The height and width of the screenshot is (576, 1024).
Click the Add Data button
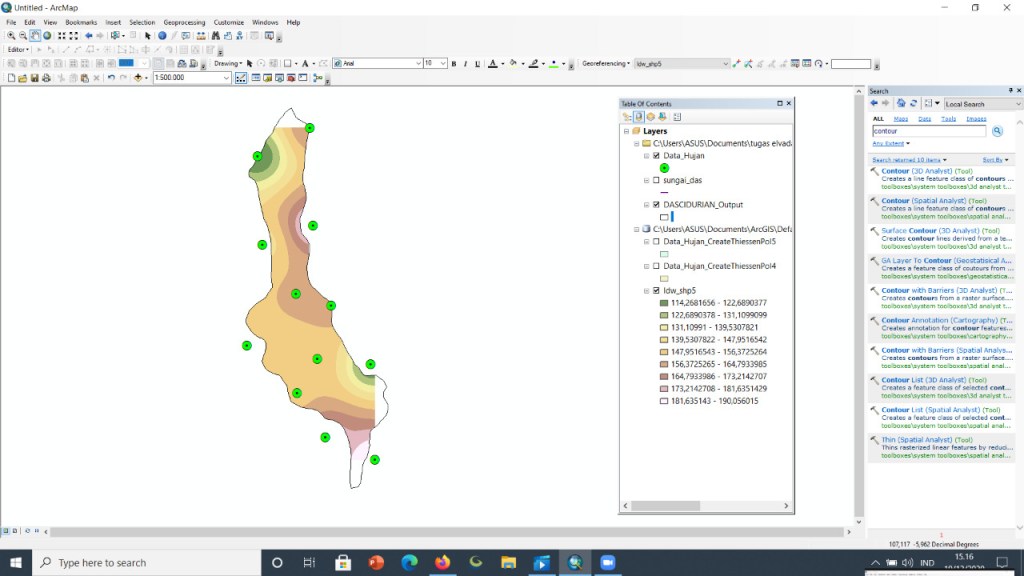coord(138,78)
